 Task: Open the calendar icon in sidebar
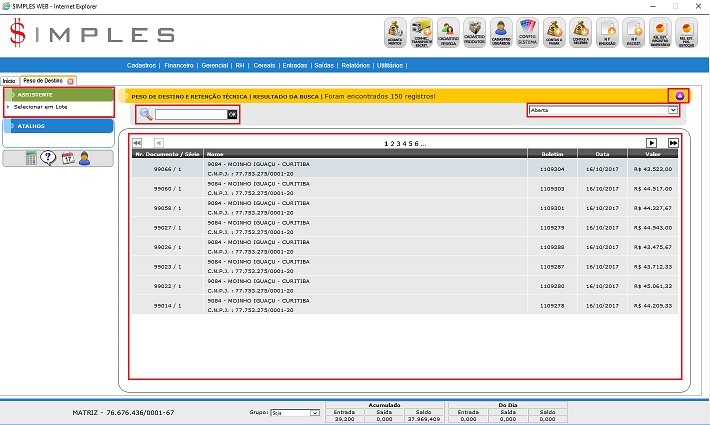click(x=67, y=158)
